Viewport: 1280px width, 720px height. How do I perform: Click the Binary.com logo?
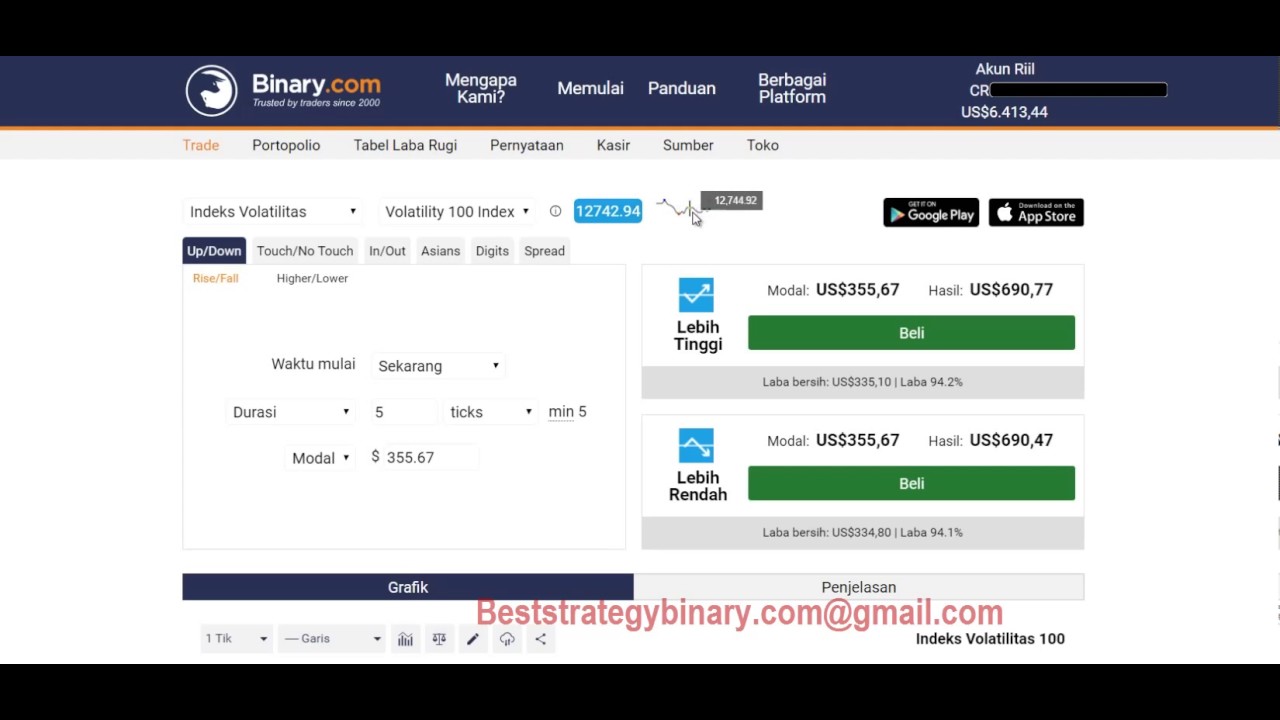click(x=283, y=90)
